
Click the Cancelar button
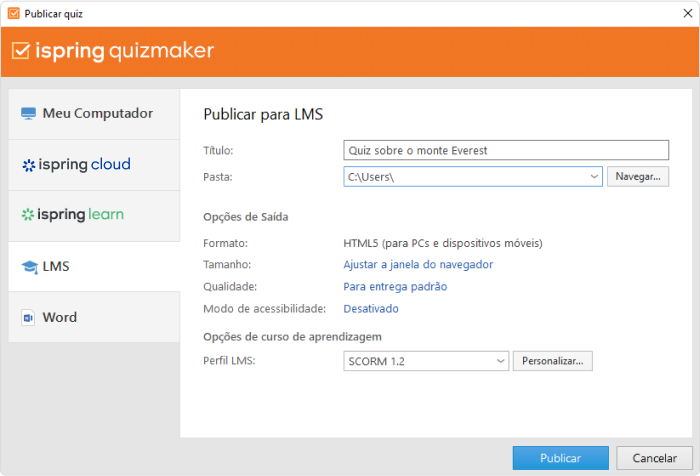point(654,458)
